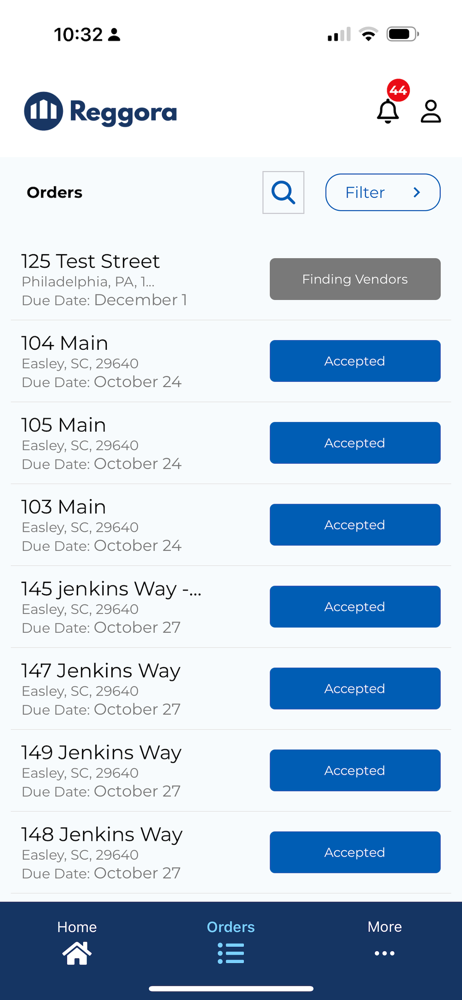Tap the Reggora logo
The image size is (462, 1000).
click(100, 111)
